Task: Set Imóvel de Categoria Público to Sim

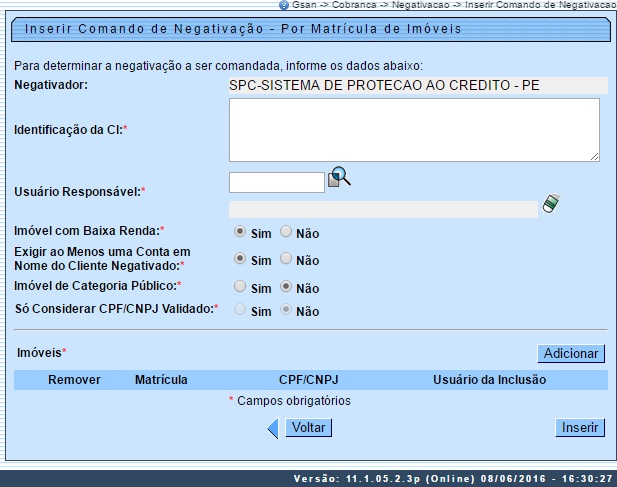Action: pyautogui.click(x=239, y=287)
